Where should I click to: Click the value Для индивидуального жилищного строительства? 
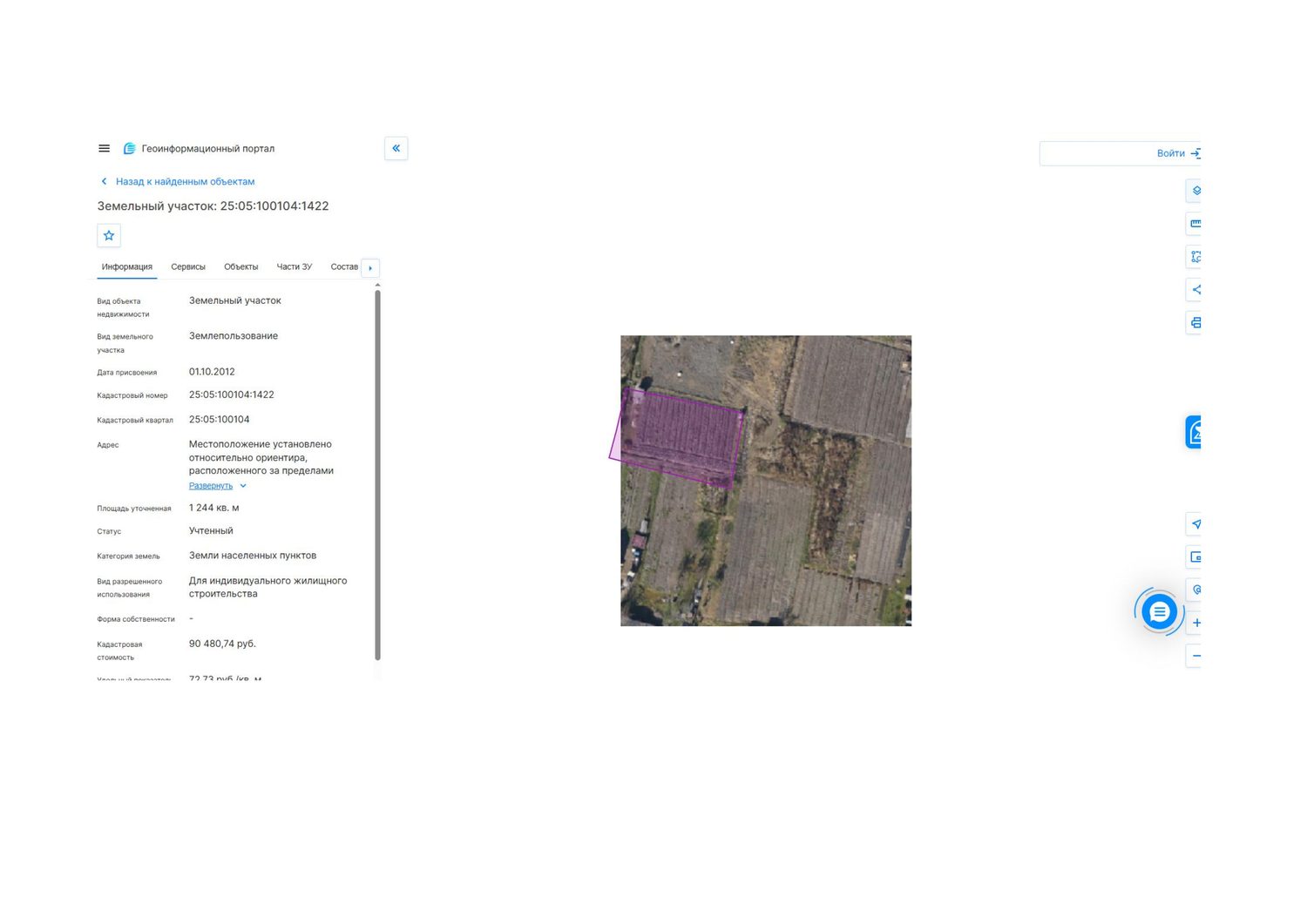(x=268, y=588)
